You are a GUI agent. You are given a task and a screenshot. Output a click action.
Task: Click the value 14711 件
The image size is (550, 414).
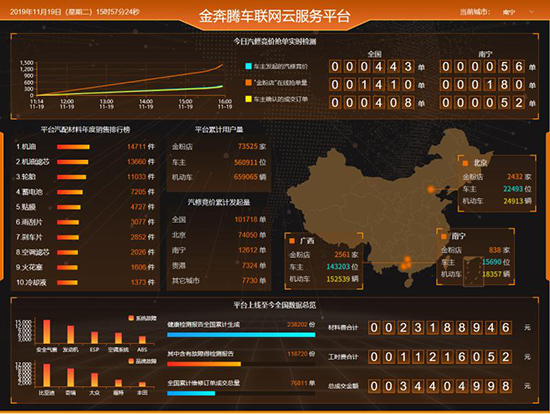[x=141, y=147]
